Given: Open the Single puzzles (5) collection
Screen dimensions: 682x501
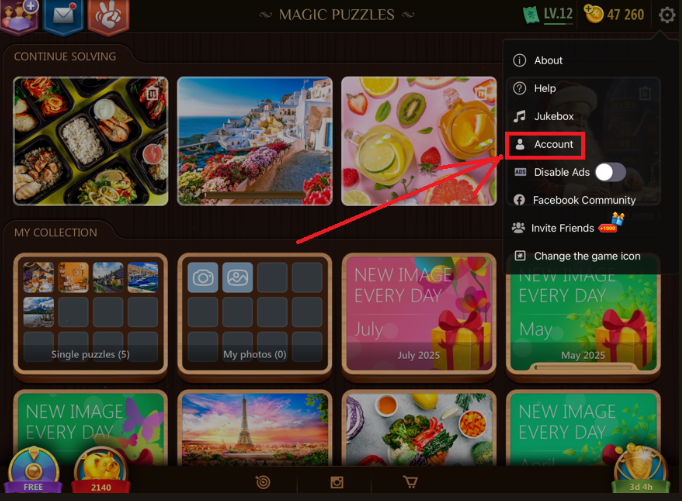Looking at the screenshot, I should tap(90, 314).
